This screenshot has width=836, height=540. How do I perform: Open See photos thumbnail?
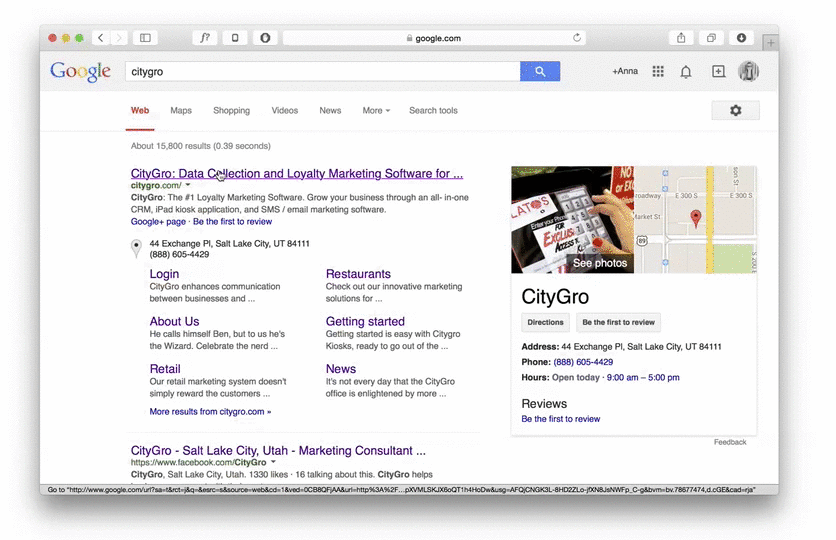[x=573, y=220]
